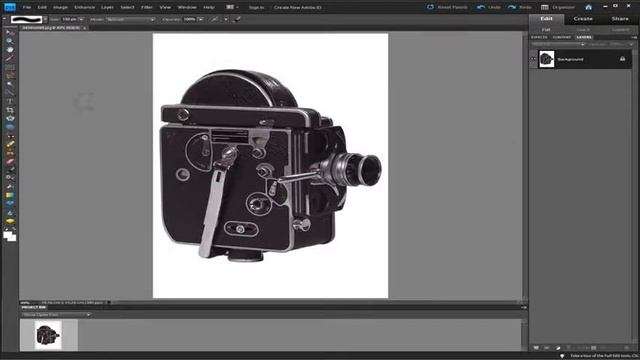Select the Custom Shape tool

(10, 204)
